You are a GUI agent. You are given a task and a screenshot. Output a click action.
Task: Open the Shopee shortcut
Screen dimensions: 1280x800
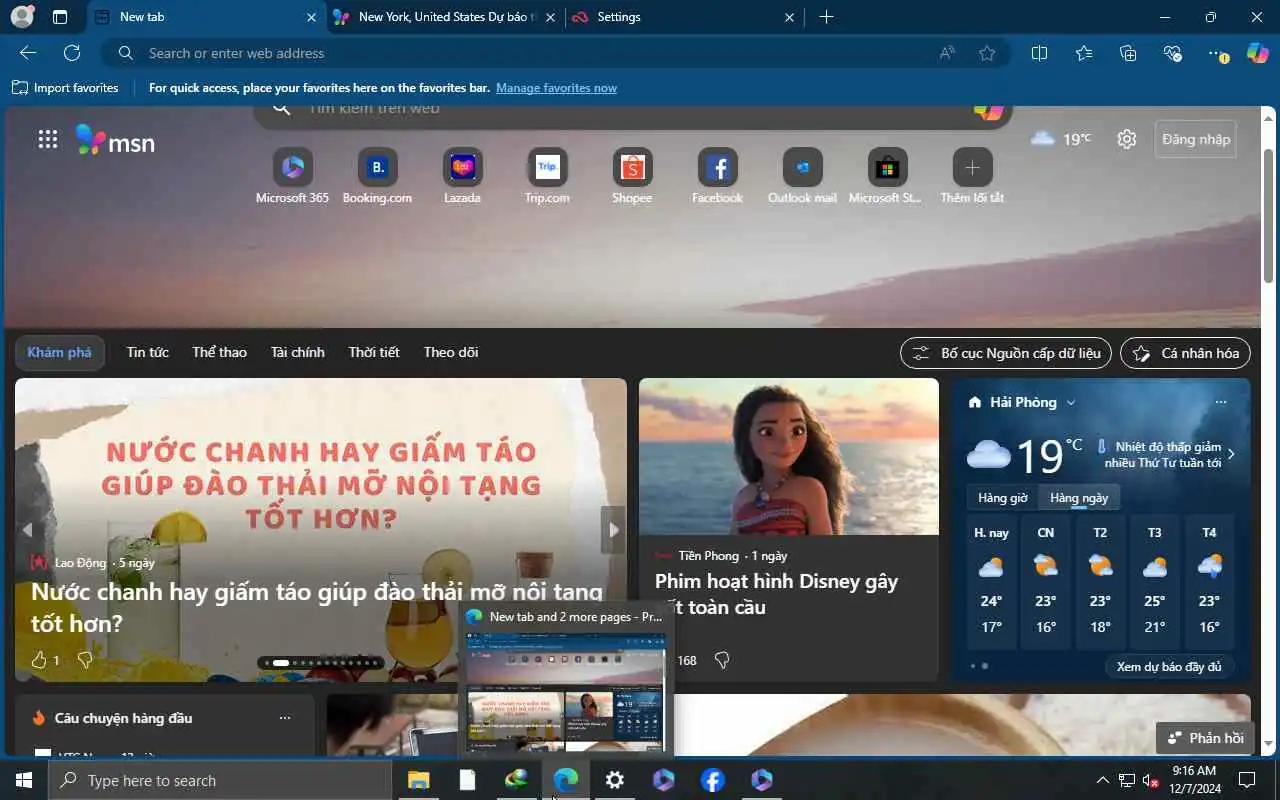point(632,177)
